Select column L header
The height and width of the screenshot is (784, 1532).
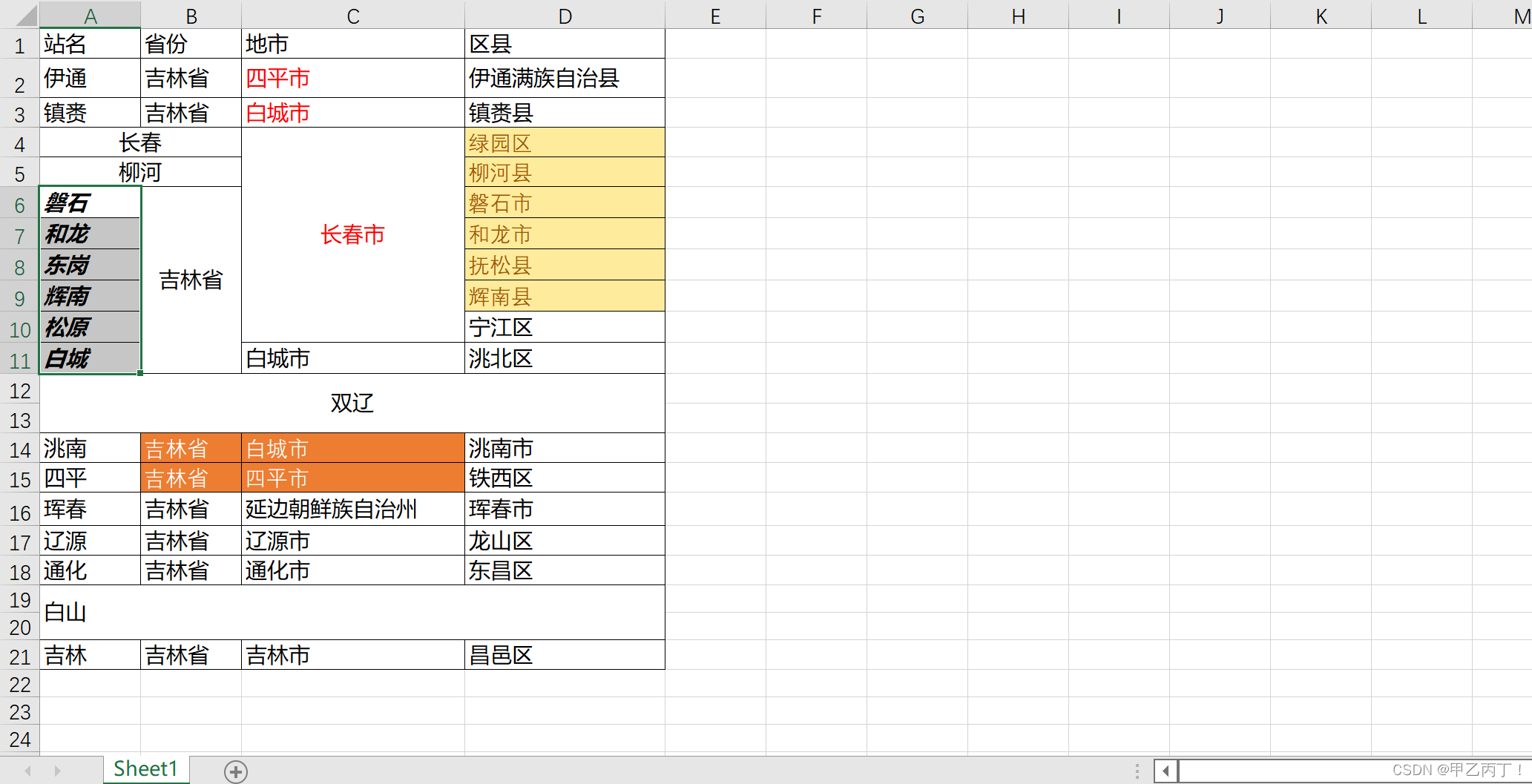click(1422, 16)
